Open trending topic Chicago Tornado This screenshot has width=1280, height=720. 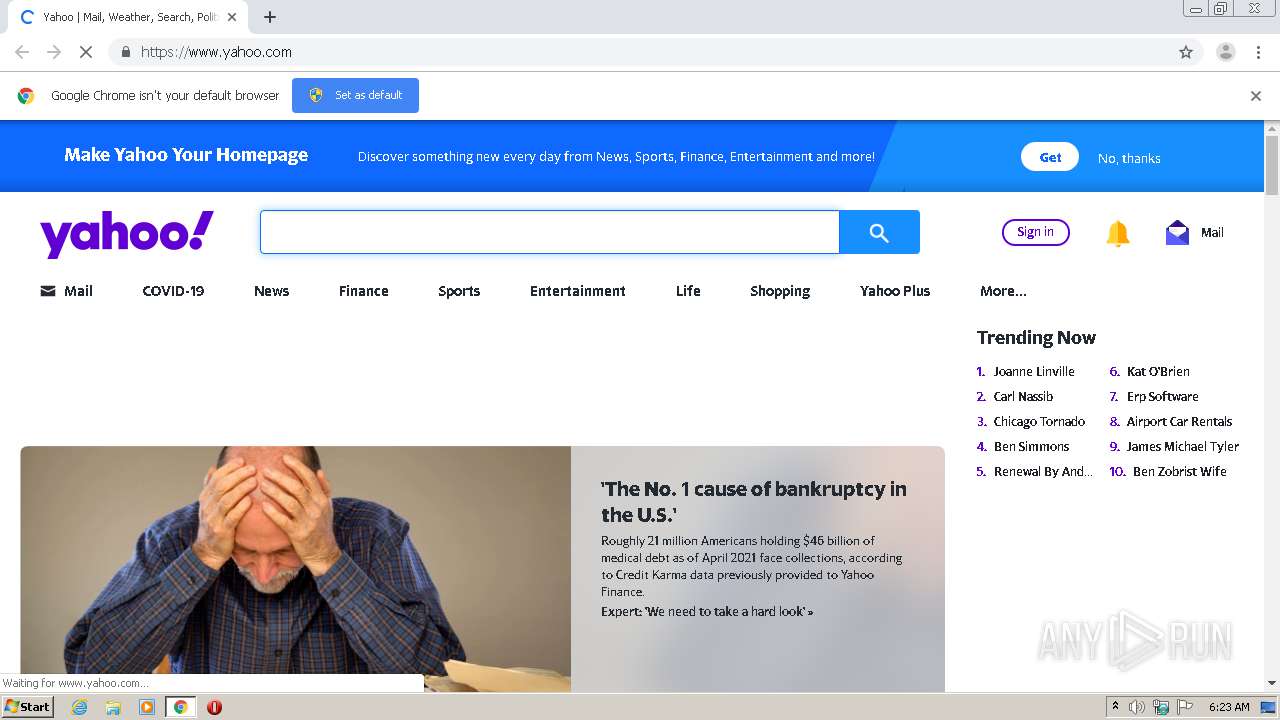click(x=1039, y=421)
